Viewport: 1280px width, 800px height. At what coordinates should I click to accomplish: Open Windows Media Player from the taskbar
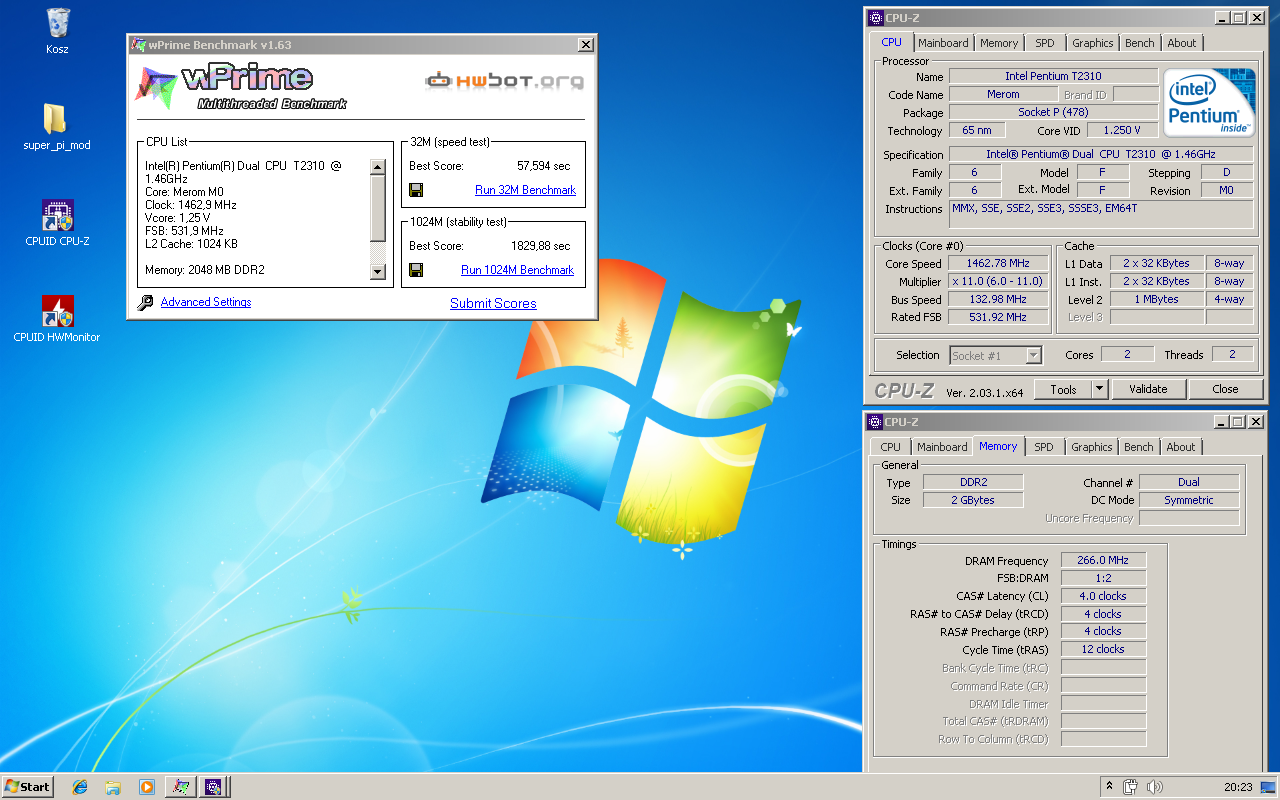coord(147,787)
